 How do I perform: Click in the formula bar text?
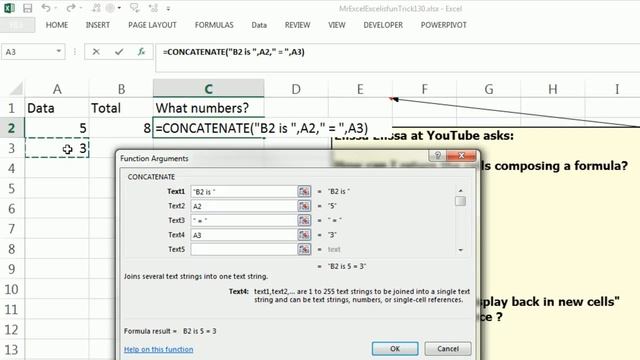(233, 52)
